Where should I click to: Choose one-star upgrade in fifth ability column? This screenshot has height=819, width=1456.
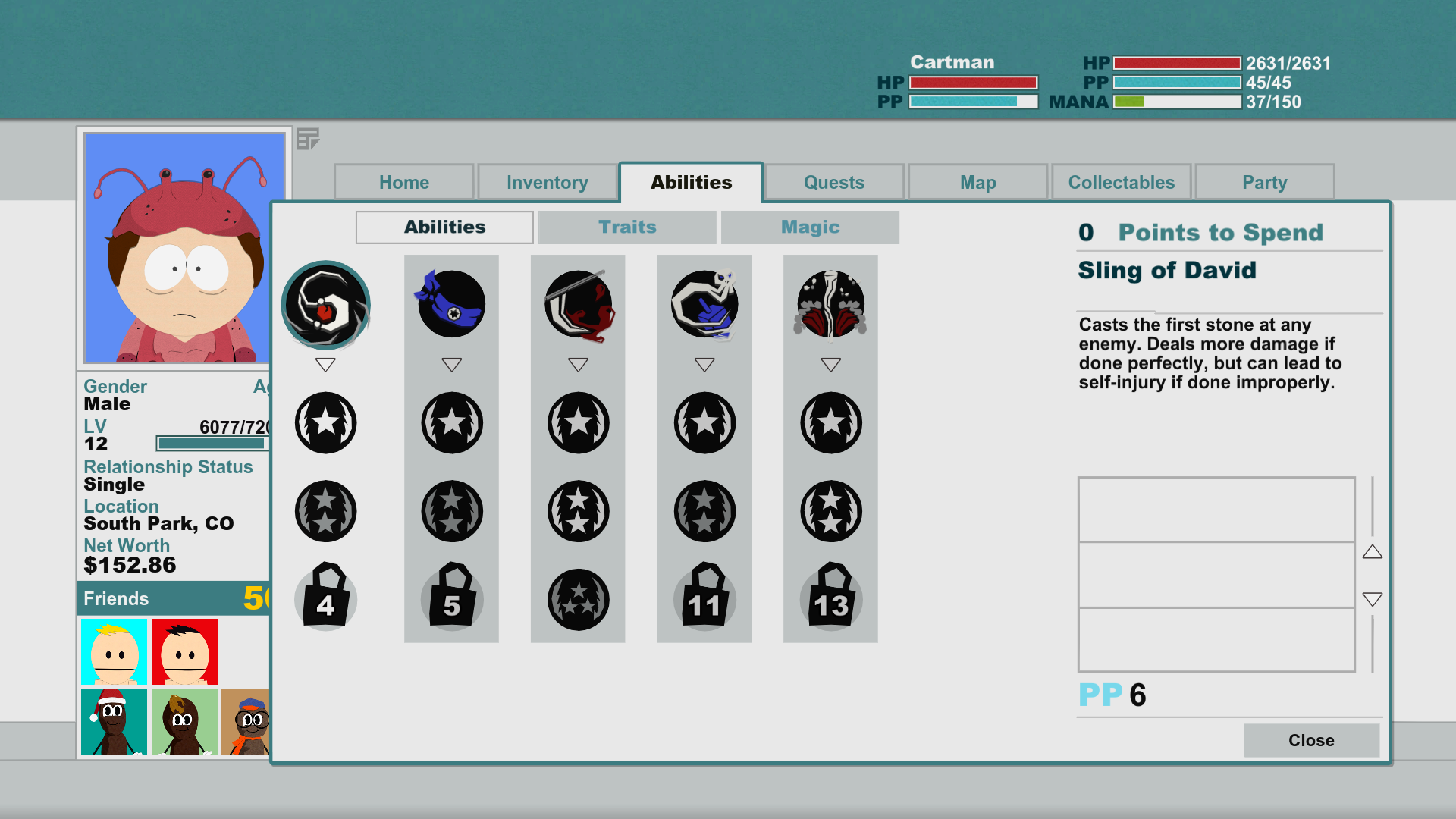tap(831, 422)
